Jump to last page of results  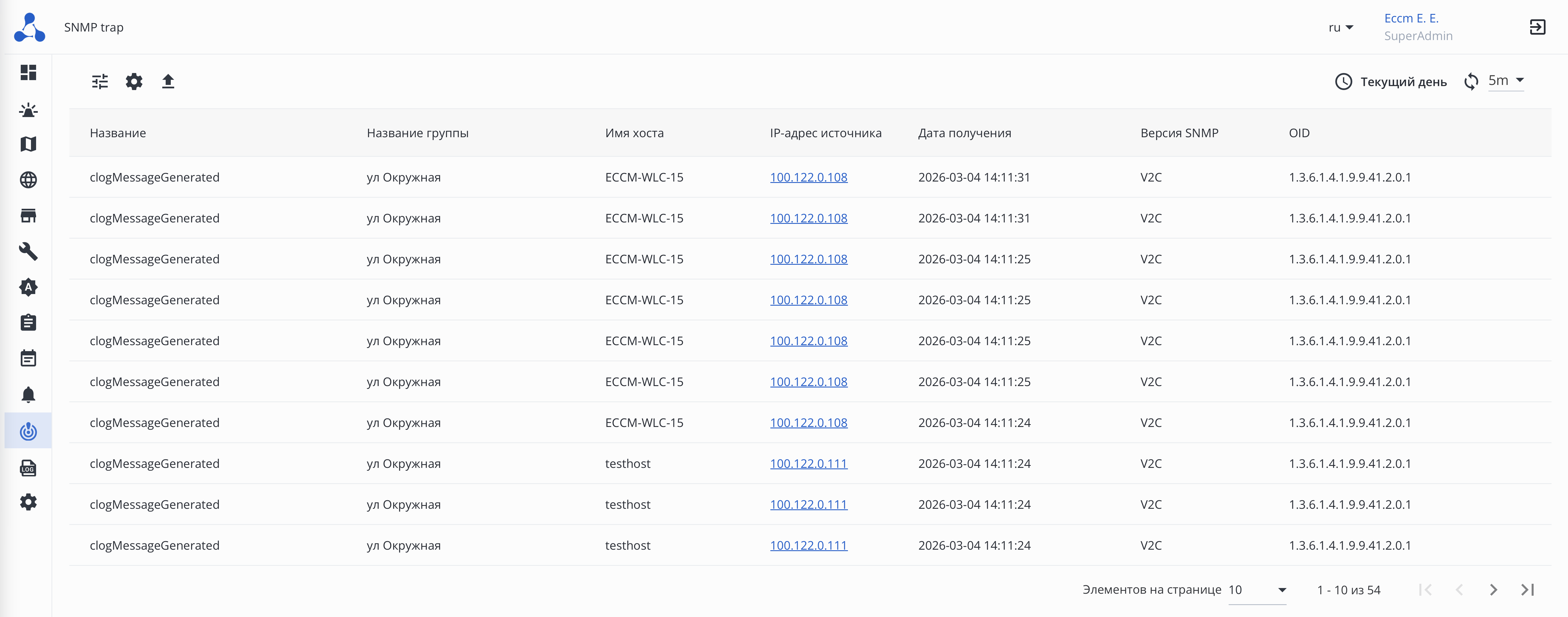[1527, 590]
